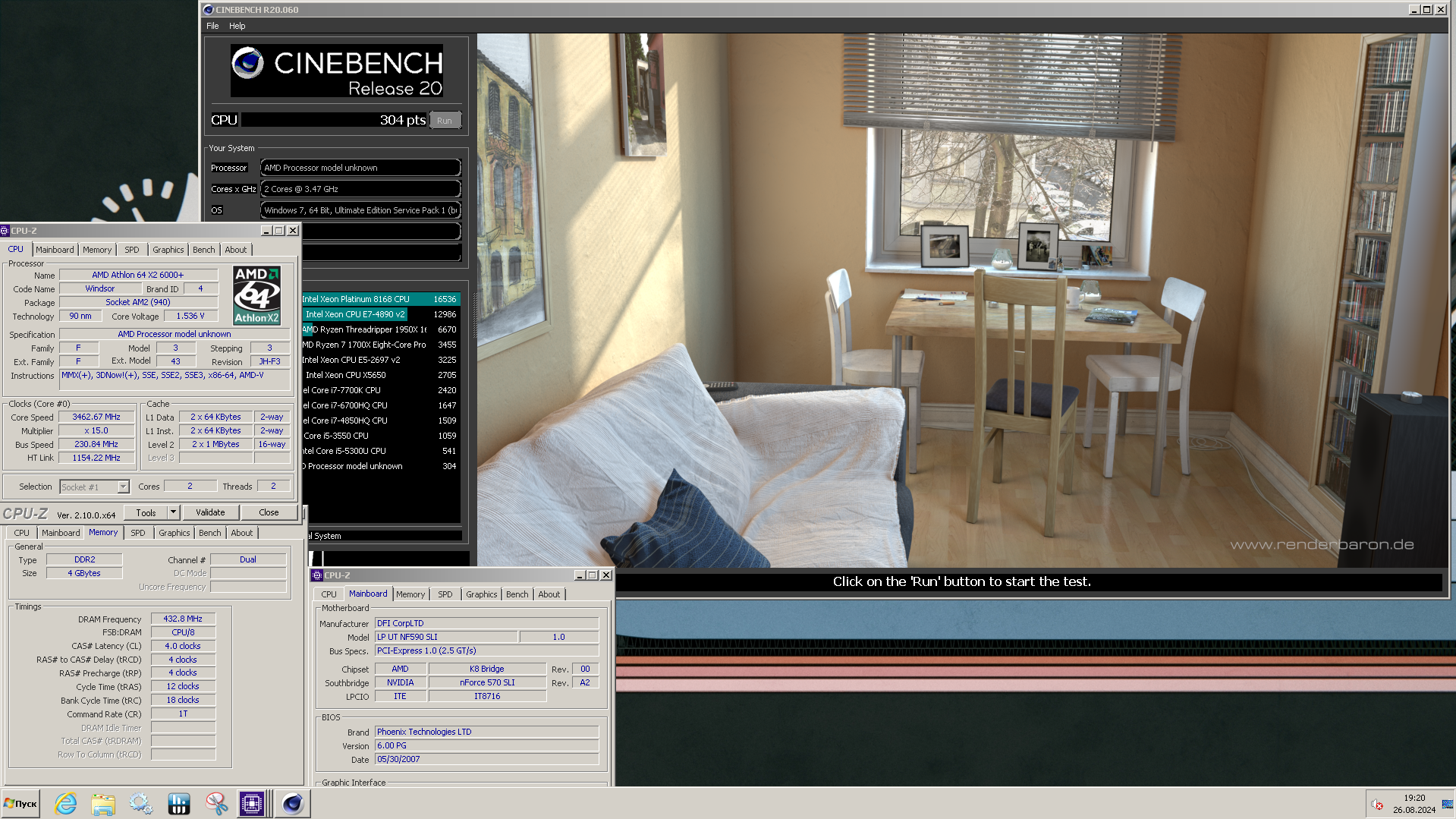
Task: Click the Cinebench Release 20 logo banner
Action: (337, 71)
